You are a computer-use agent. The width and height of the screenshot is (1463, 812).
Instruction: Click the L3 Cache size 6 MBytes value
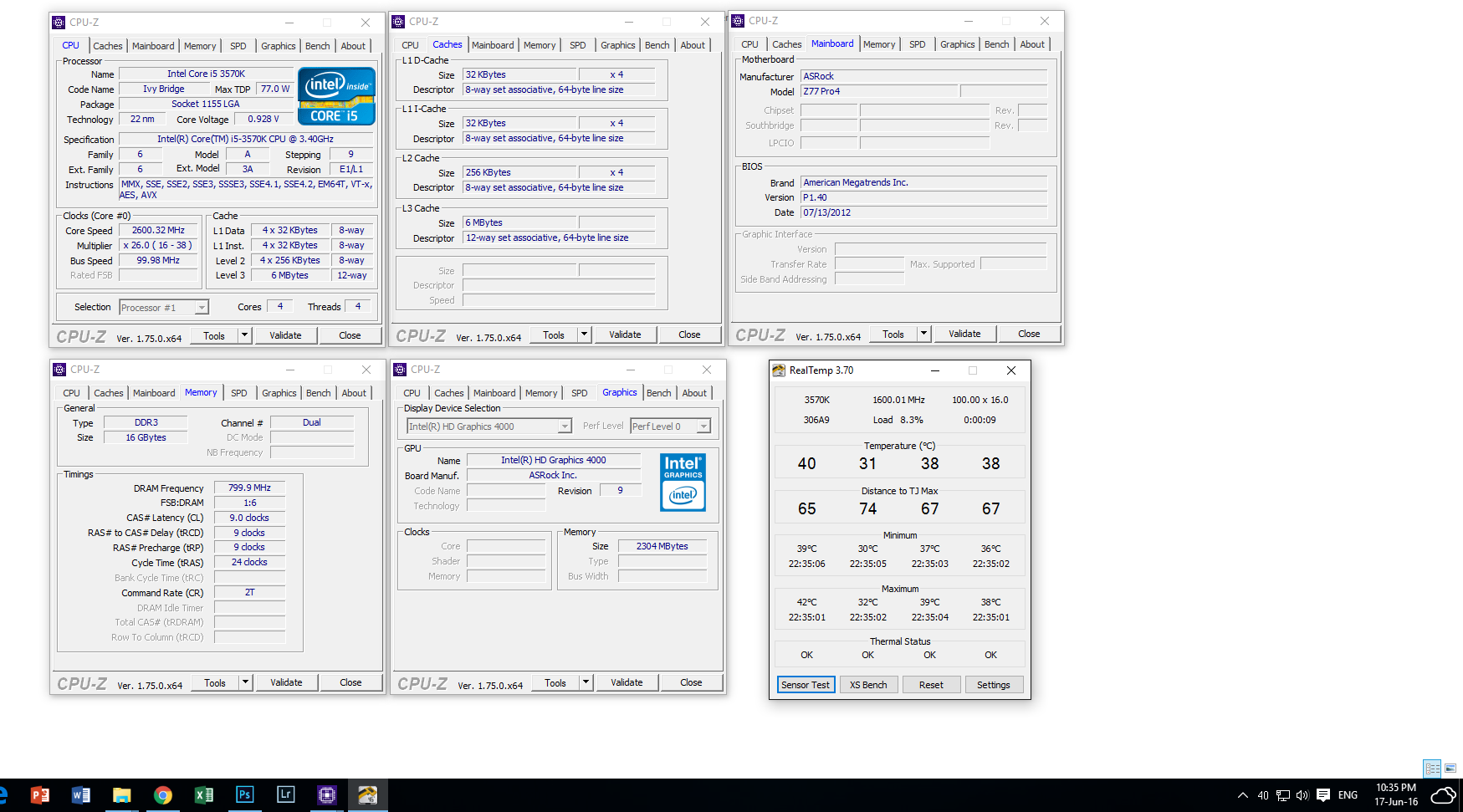pyautogui.click(x=519, y=222)
